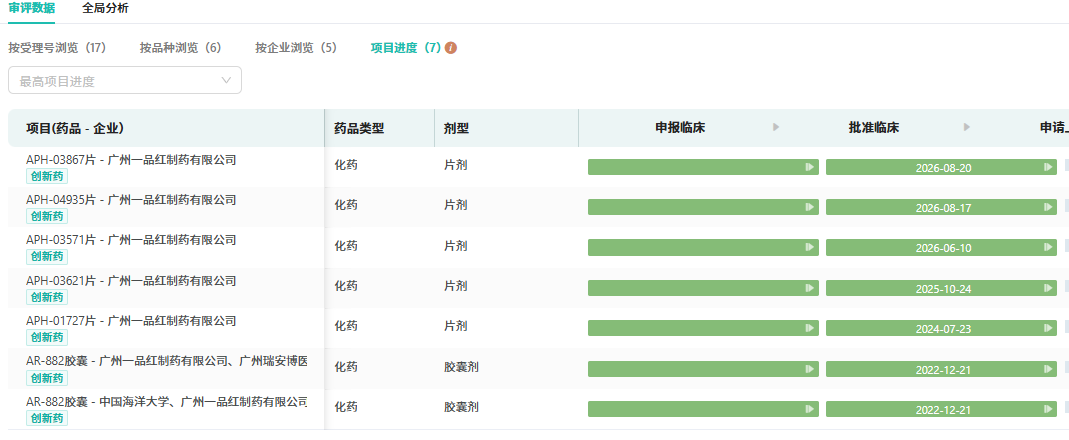Switch to the 全局分析 tab
Image resolution: width=1069 pixels, height=440 pixels.
pos(105,8)
